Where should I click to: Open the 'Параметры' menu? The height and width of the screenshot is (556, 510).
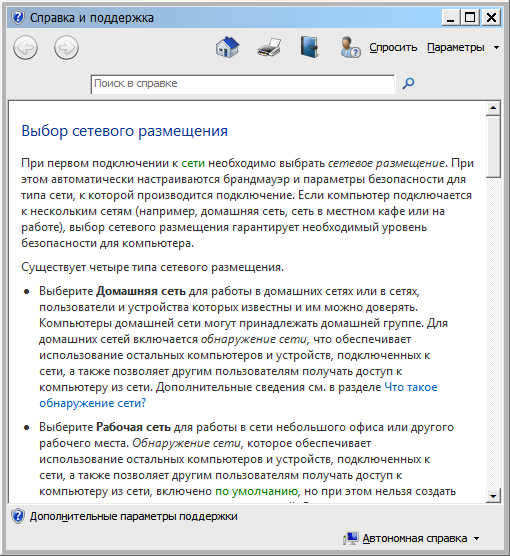456,47
